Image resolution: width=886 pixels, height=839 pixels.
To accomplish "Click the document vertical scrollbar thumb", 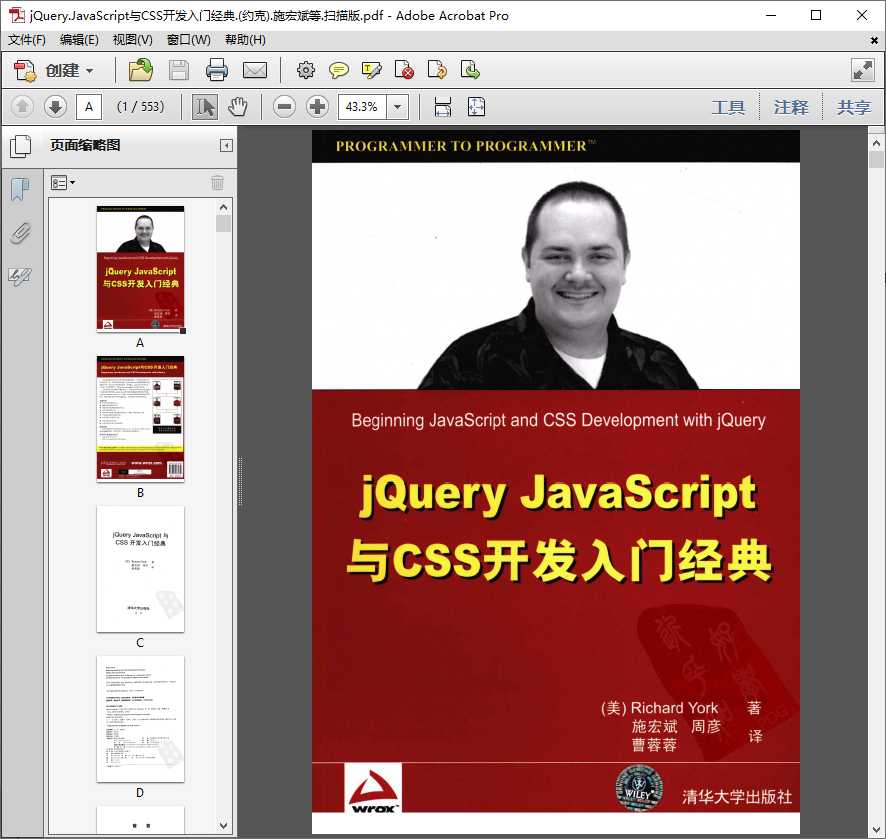I will tap(876, 160).
